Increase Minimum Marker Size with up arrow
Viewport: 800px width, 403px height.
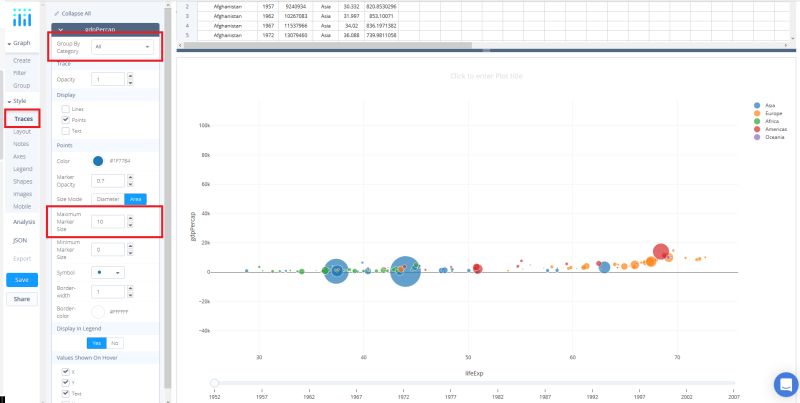(130, 246)
